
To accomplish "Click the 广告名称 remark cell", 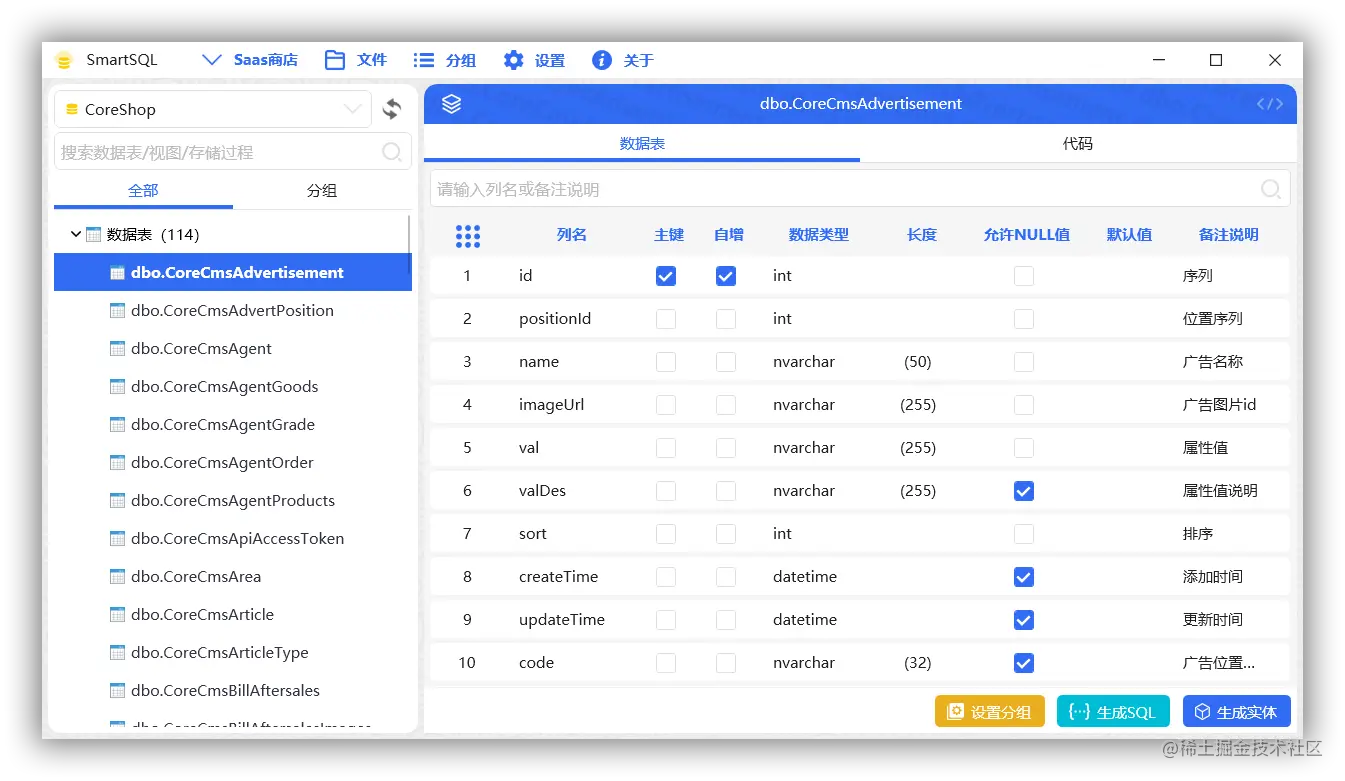I will [x=1213, y=362].
